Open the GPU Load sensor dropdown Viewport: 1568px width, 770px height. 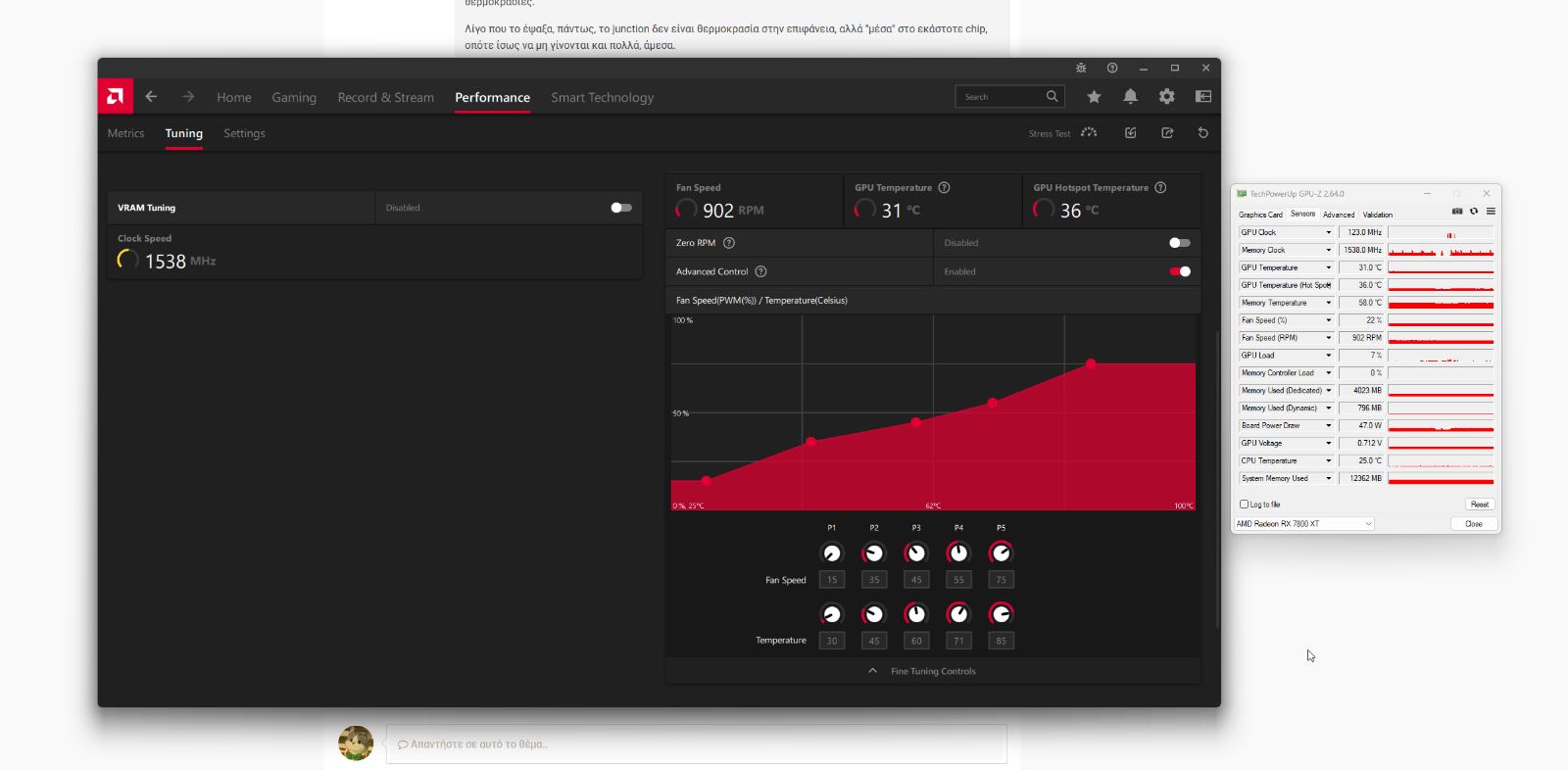click(1329, 356)
